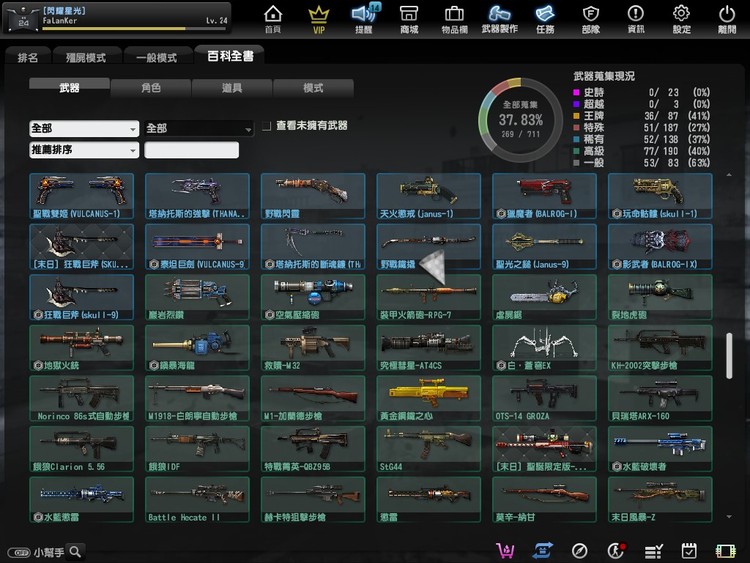The height and width of the screenshot is (563, 750).
Task: Open the 物品欄 inventory briefcase icon
Action: [454, 19]
